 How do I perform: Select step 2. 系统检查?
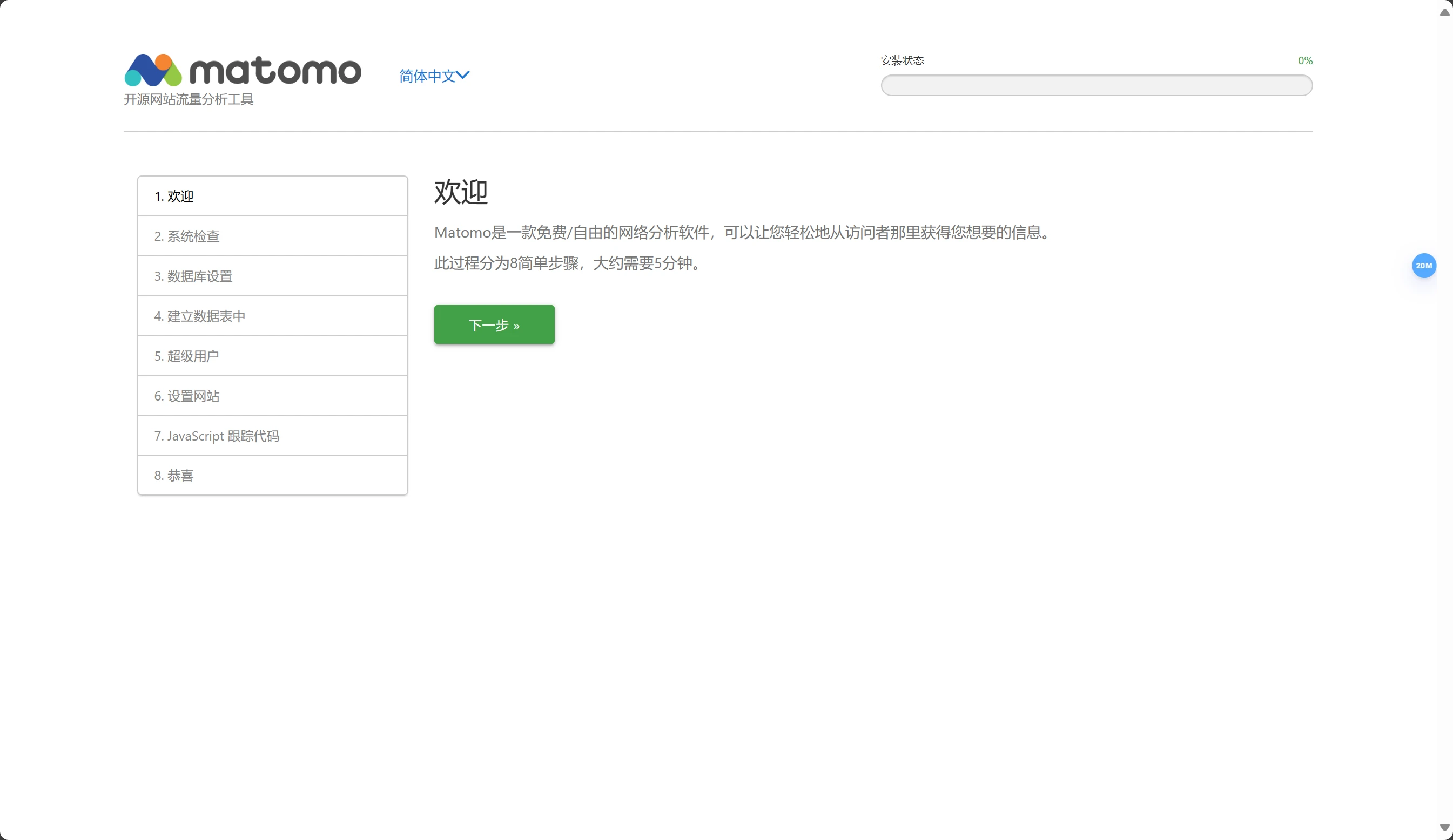186,236
